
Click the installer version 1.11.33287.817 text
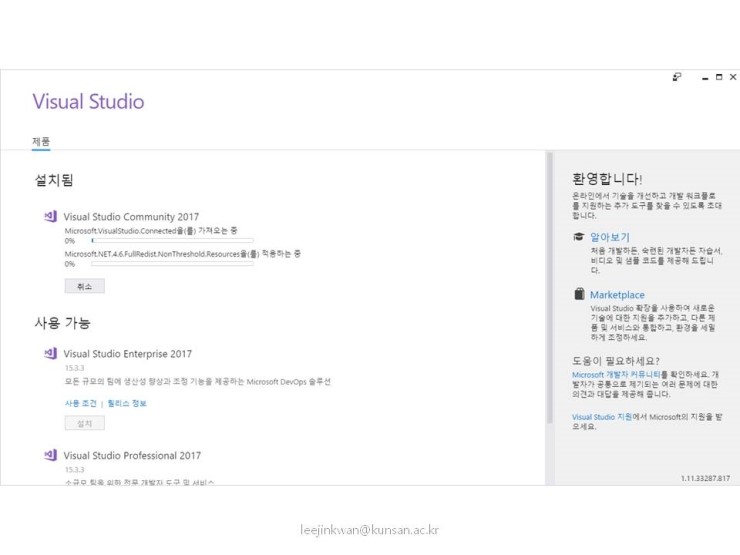pos(705,478)
